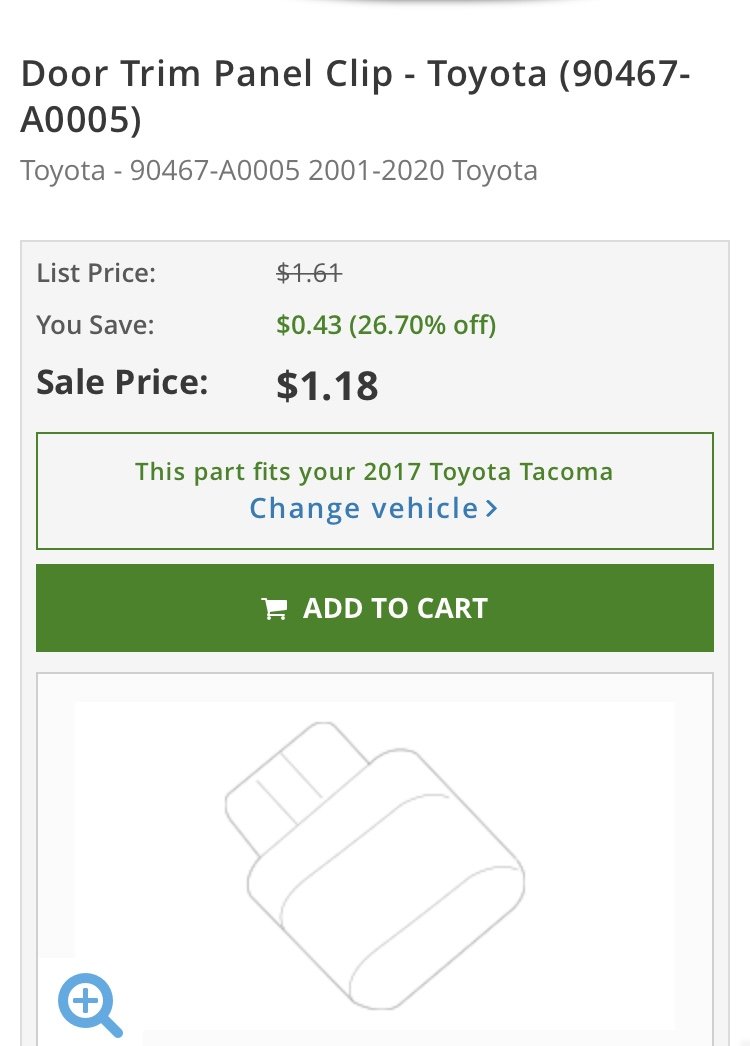Click the vehicle fitment confirmation box border area
The image size is (750, 1046).
coord(375,491)
